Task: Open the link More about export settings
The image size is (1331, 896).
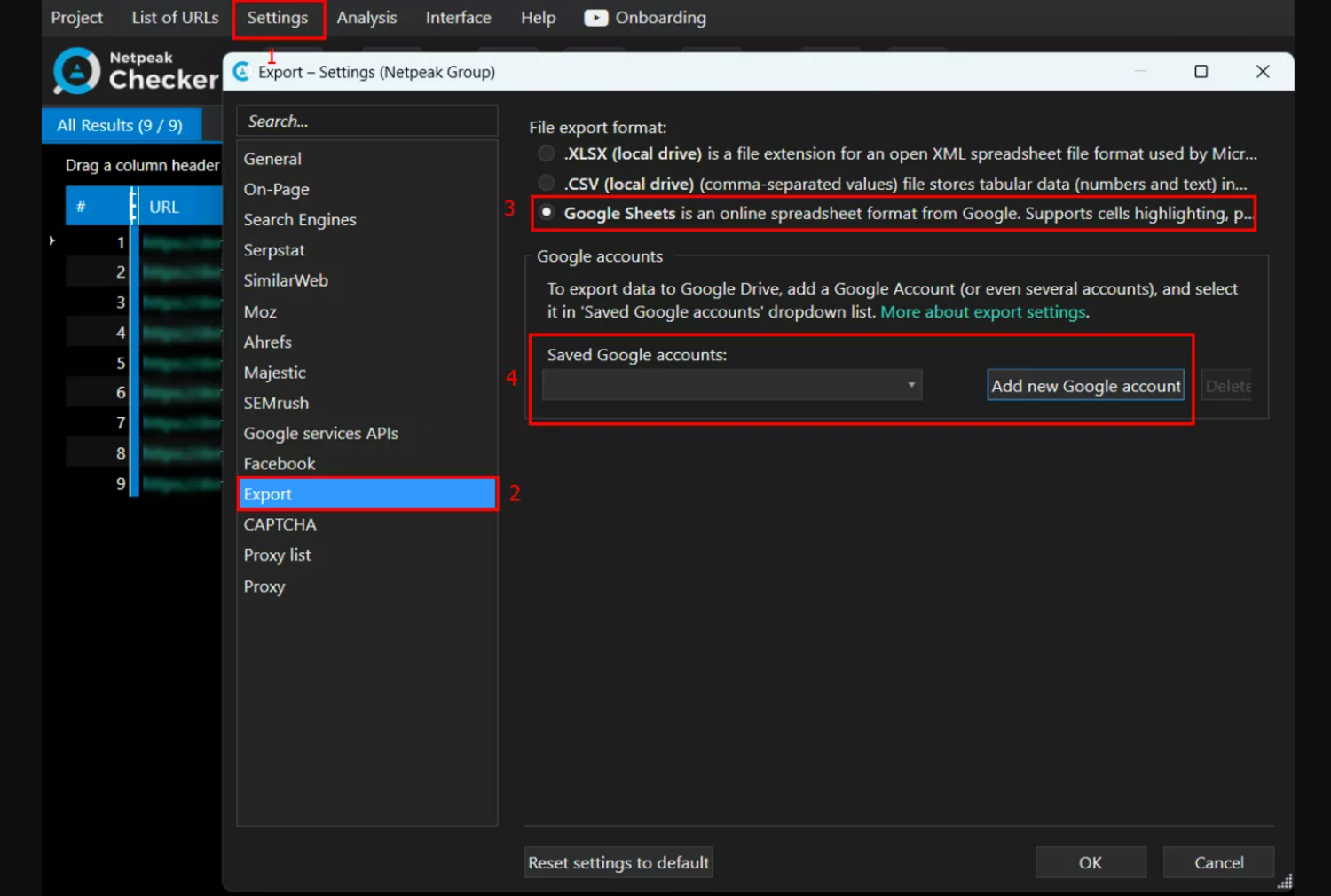Action: click(981, 311)
